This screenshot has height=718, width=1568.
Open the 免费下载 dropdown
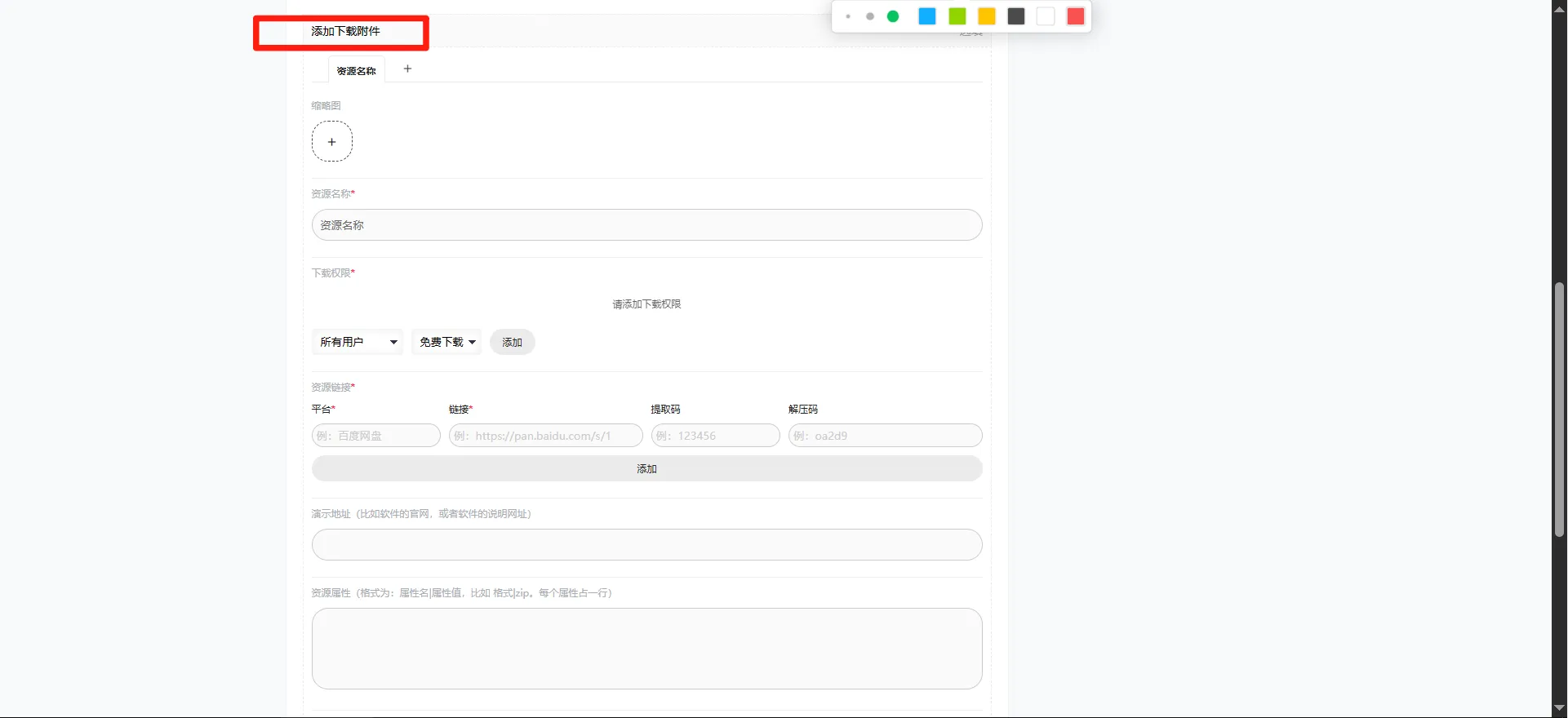point(446,342)
